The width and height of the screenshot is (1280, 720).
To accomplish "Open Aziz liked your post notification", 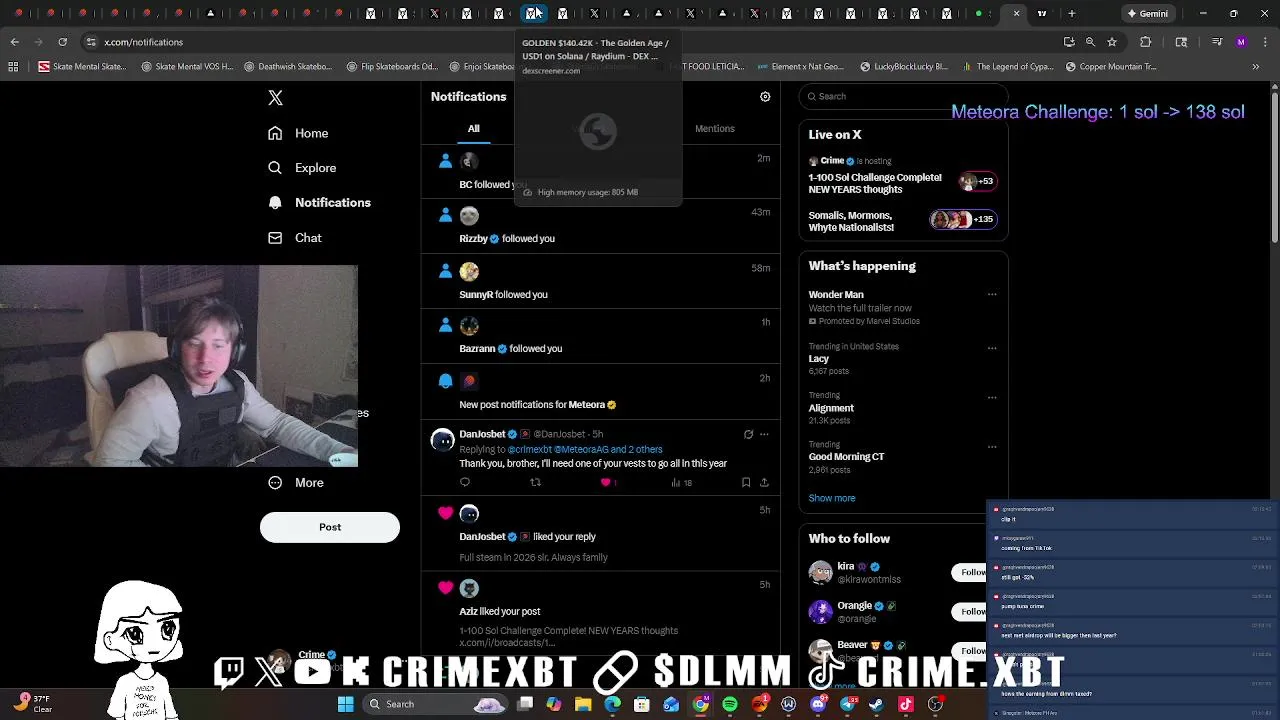I will (600, 612).
